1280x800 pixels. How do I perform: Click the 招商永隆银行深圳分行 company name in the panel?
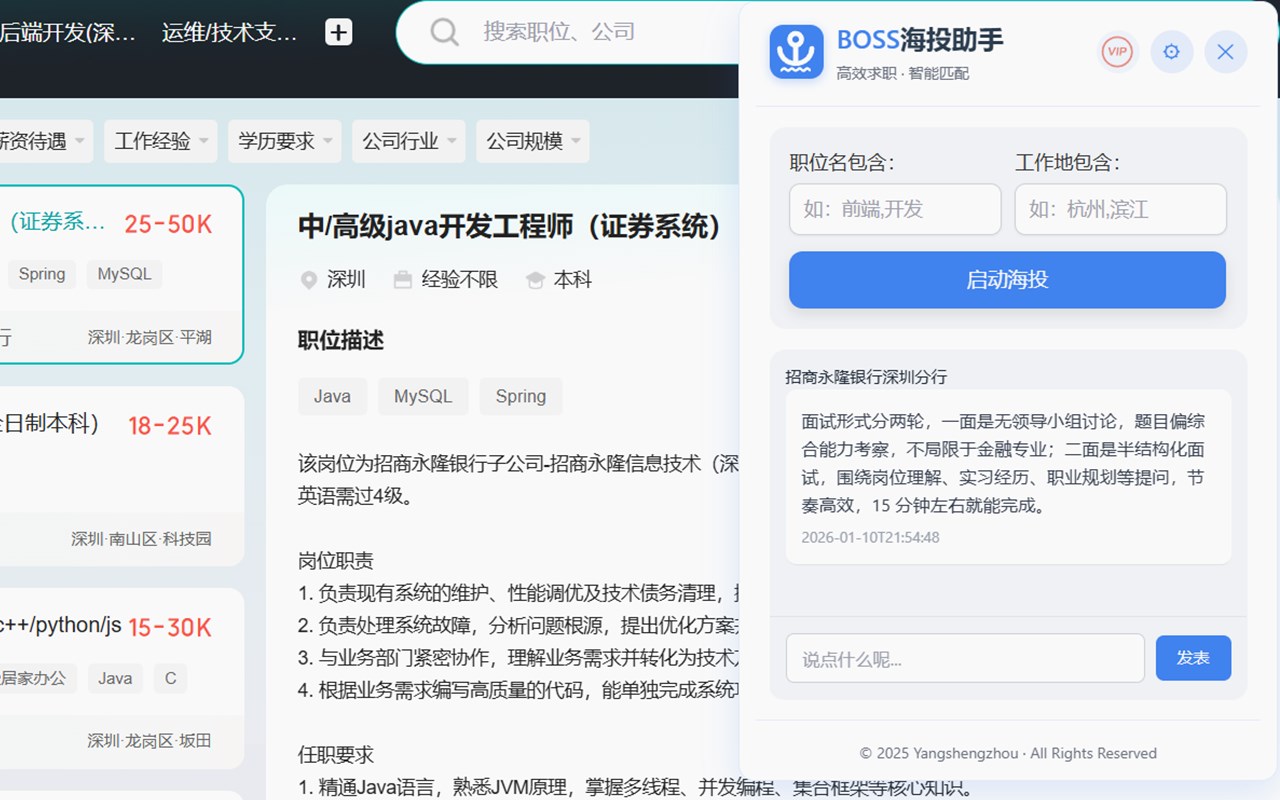pos(866,377)
